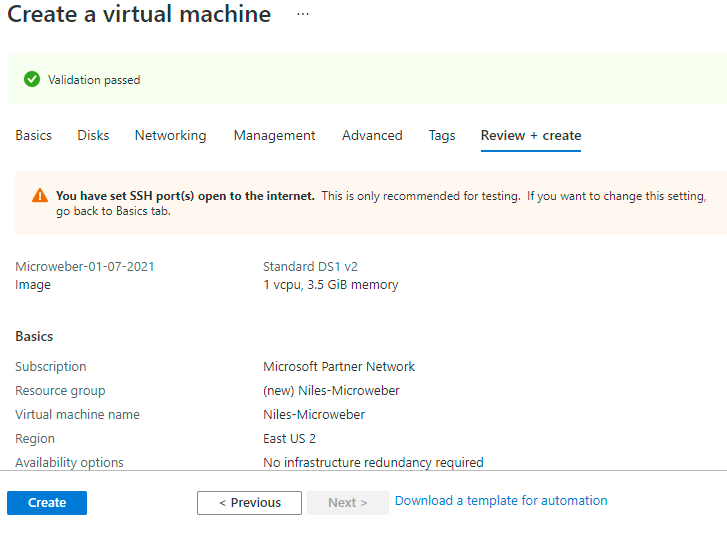
Task: Select the Microsoft Partner Network subscription value
Action: pyautogui.click(x=339, y=367)
